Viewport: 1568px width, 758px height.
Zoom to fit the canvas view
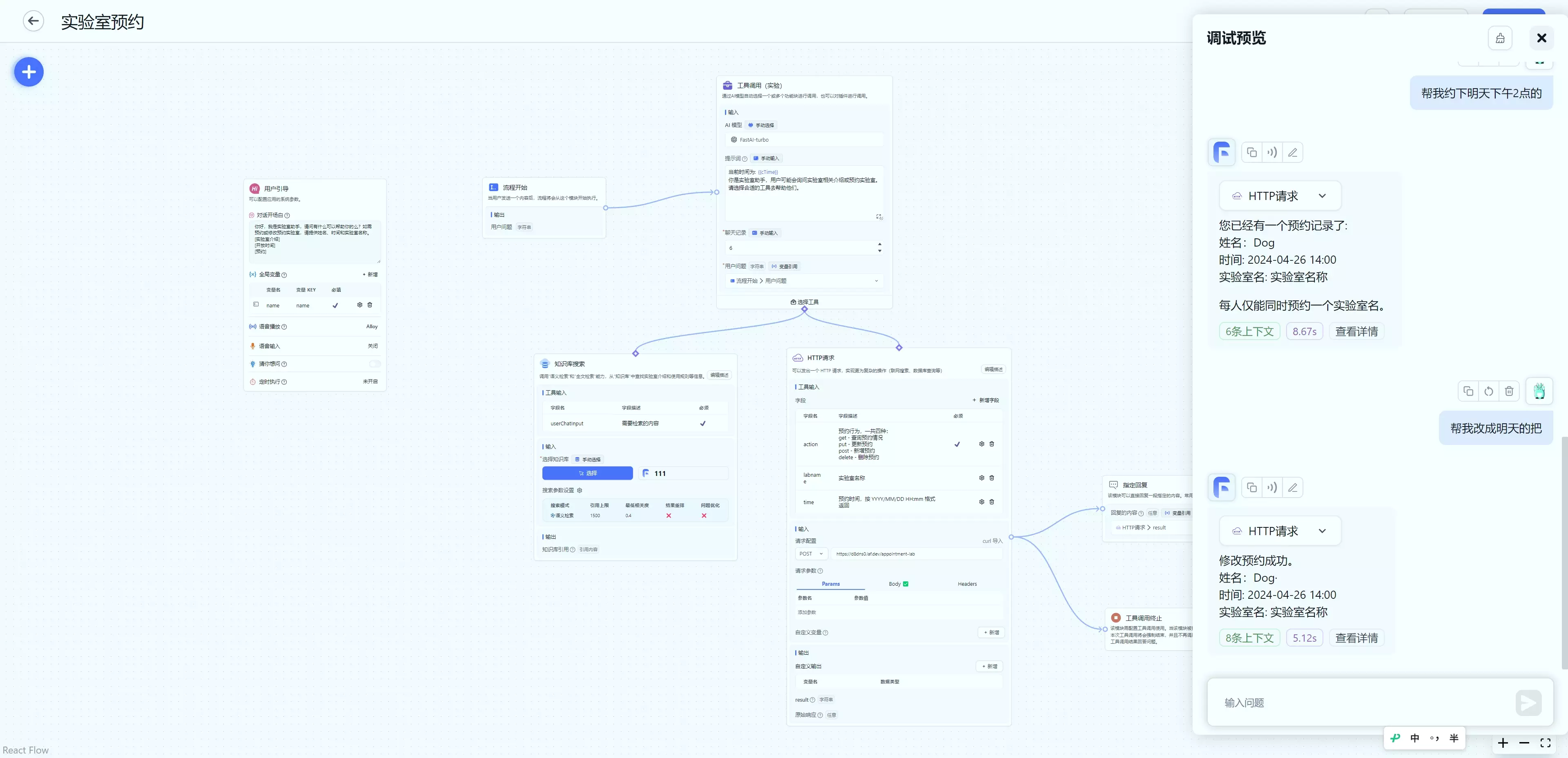pyautogui.click(x=1545, y=743)
